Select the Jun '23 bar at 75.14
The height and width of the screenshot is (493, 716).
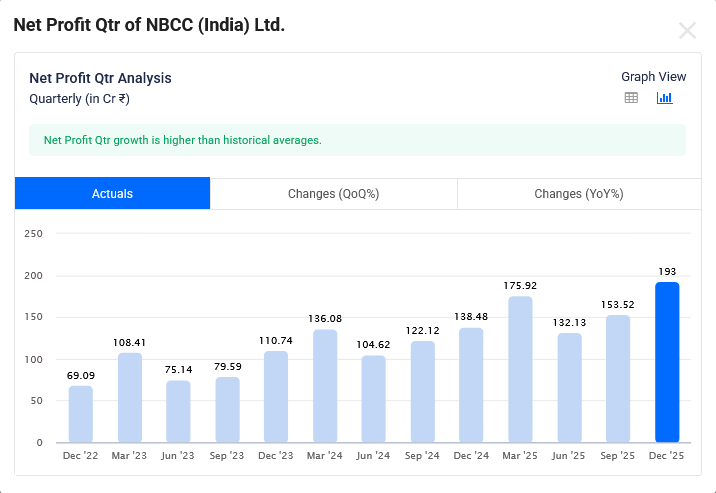click(178, 411)
